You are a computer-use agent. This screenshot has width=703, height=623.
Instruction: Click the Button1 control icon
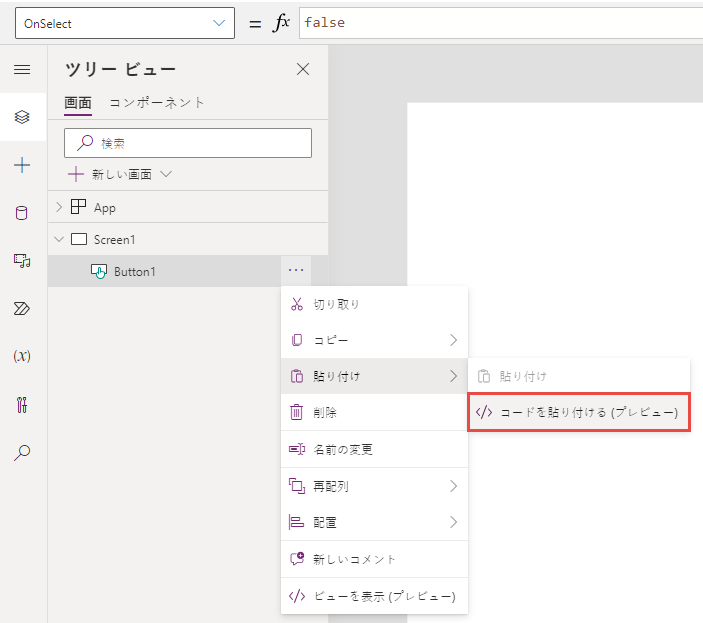tap(99, 271)
